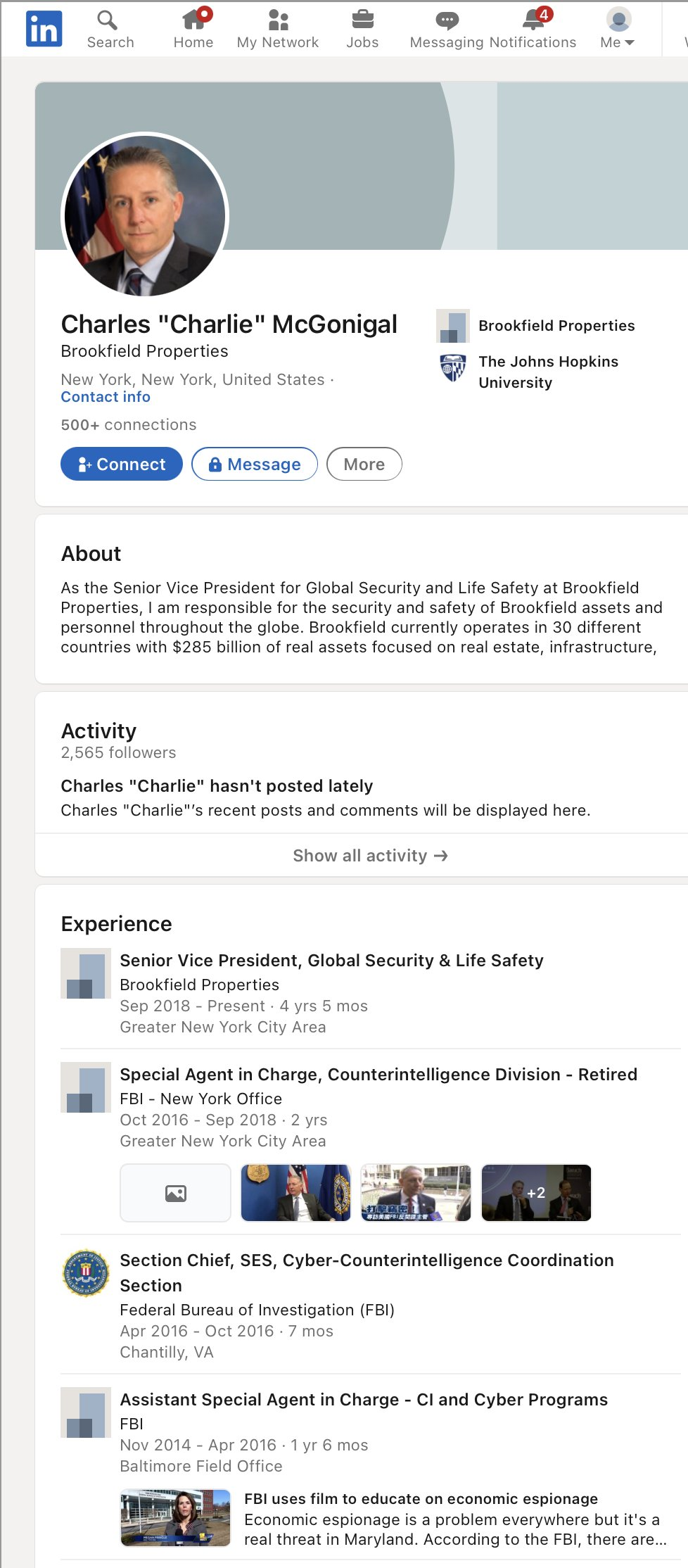688x1568 pixels.
Task: Open Messaging speech bubble icon
Action: tap(447, 20)
